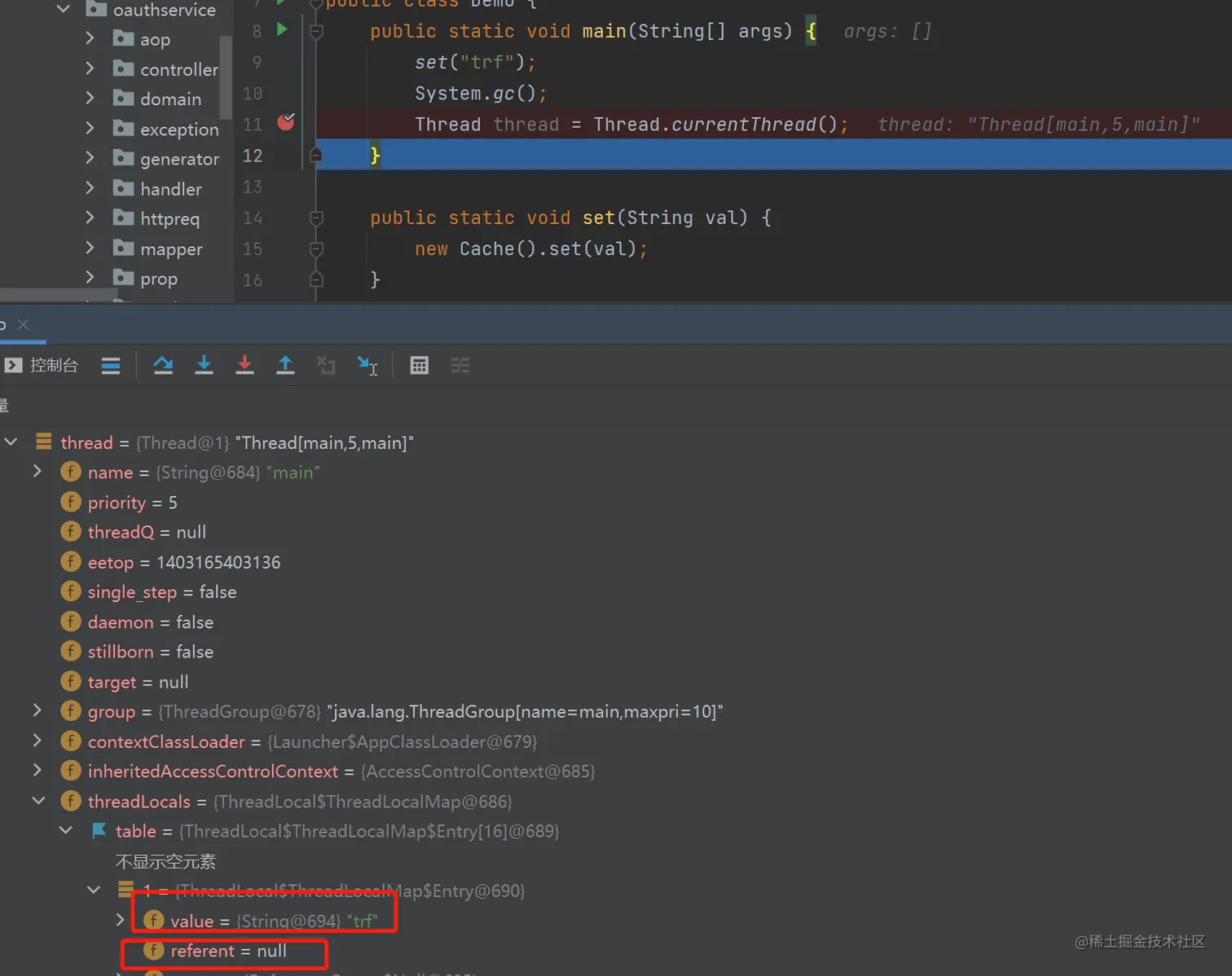Image resolution: width=1232 pixels, height=976 pixels.
Task: Click the Step Into debugger icon
Action: pos(204,366)
